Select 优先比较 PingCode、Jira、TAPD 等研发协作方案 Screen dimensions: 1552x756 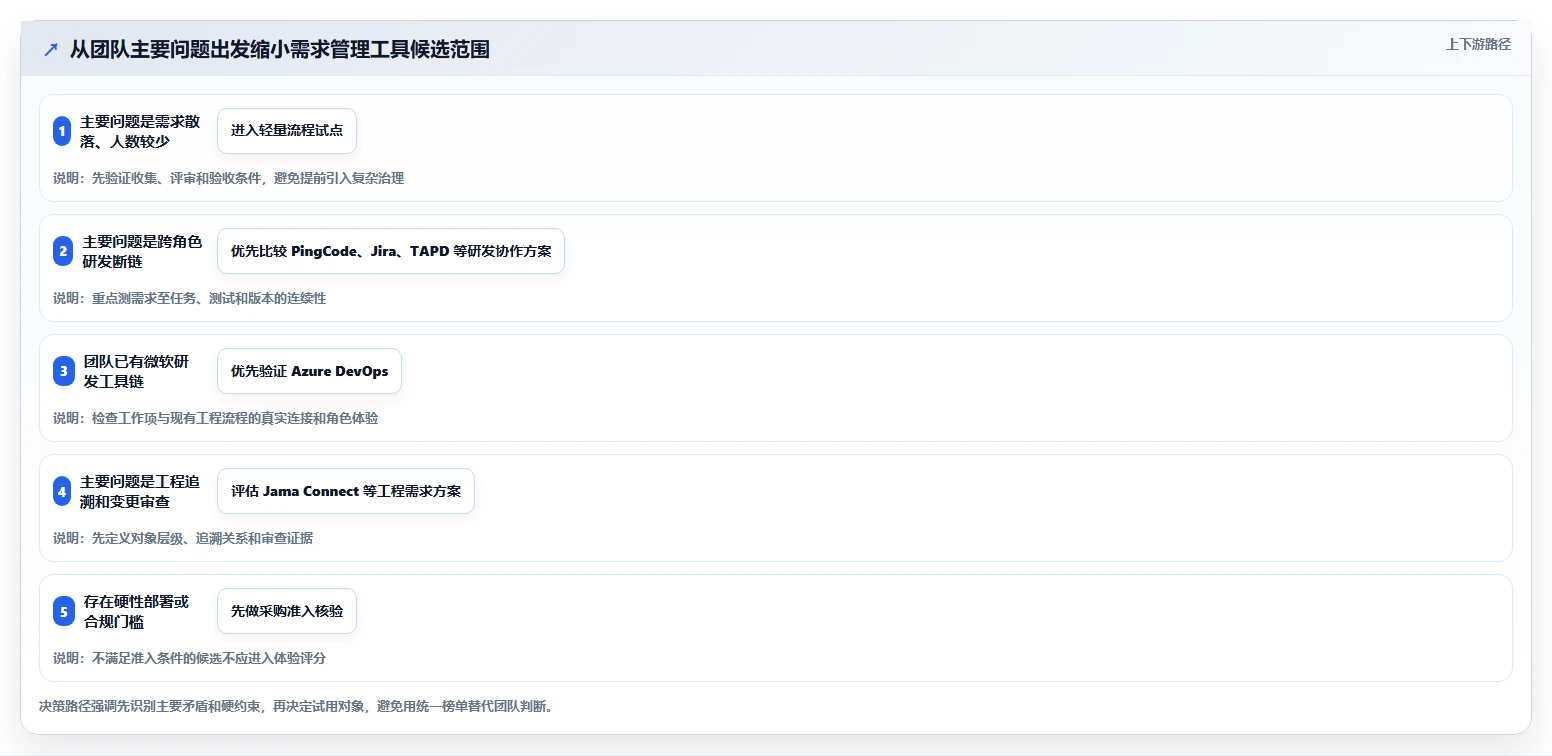click(x=391, y=251)
